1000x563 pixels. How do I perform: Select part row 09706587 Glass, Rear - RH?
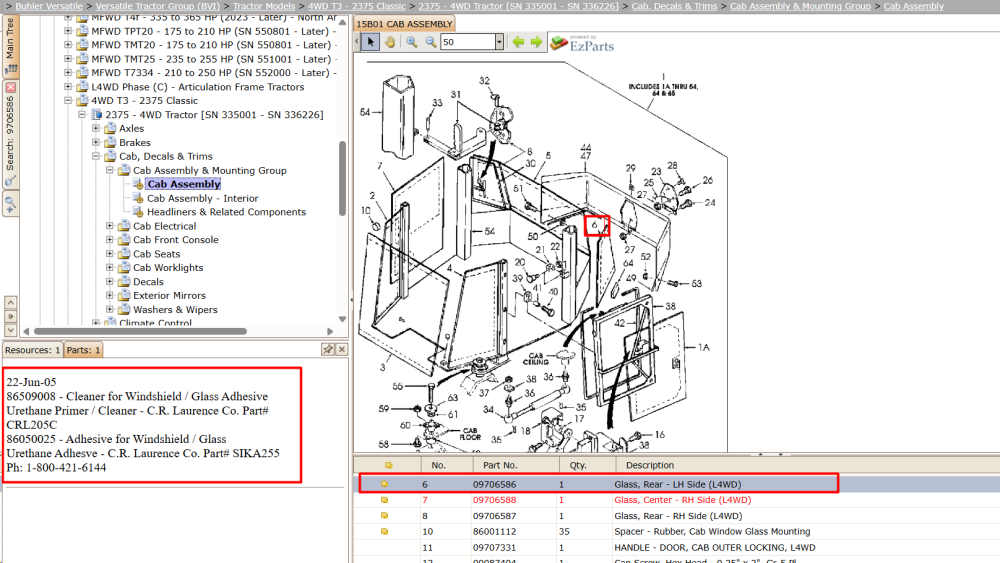point(677,516)
